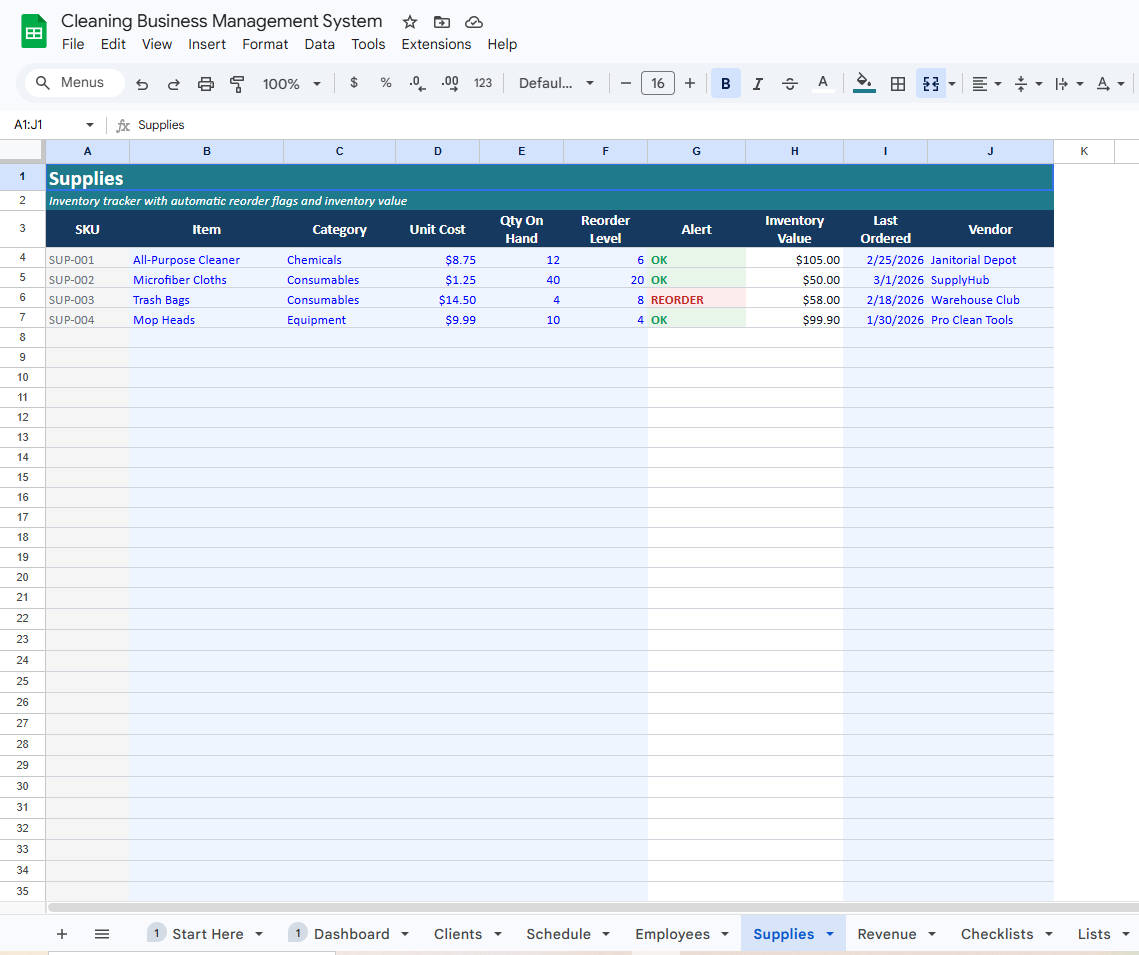This screenshot has width=1139, height=955.
Task: Open text rotation dropdown
Action: pos(1110,84)
